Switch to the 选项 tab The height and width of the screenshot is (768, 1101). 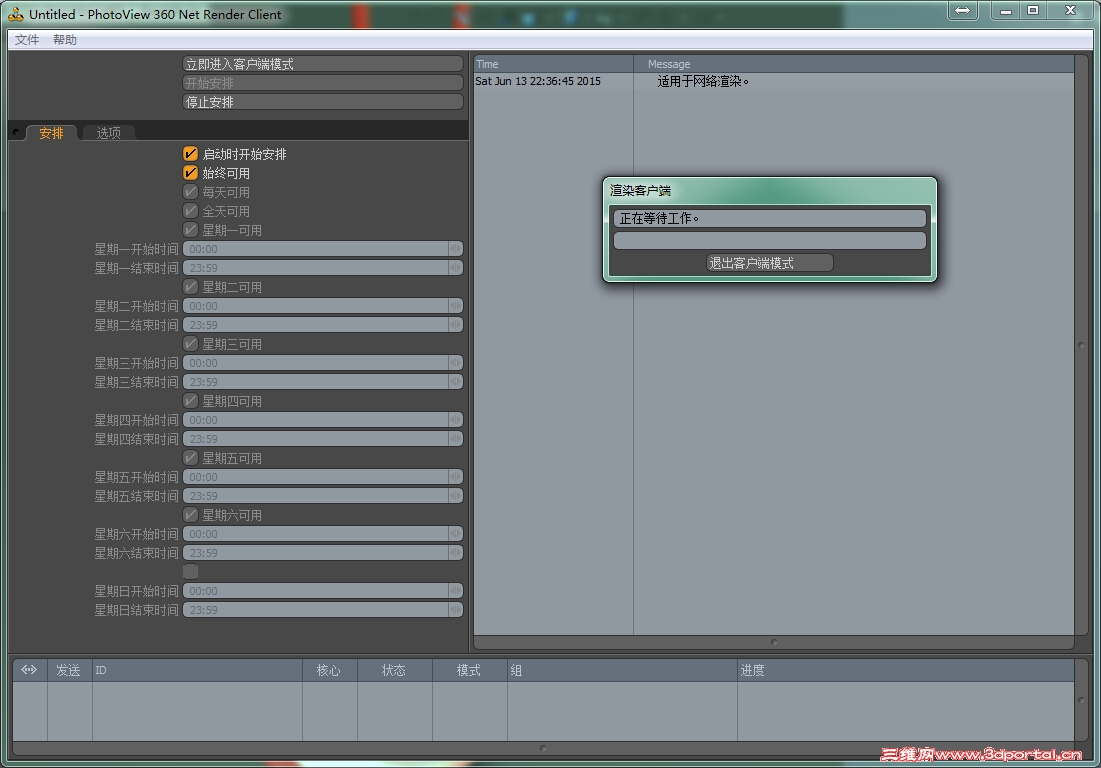tap(108, 133)
